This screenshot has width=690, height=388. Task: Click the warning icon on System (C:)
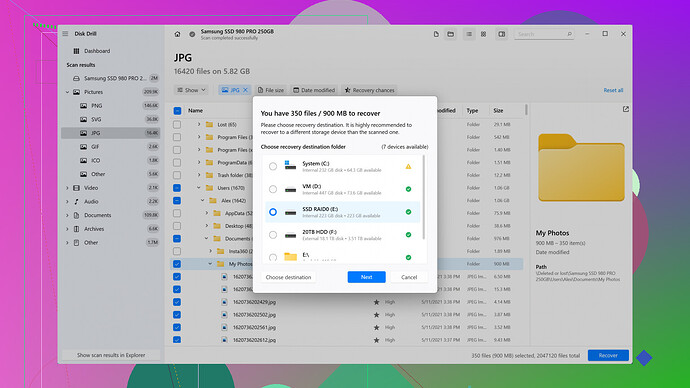click(x=408, y=166)
